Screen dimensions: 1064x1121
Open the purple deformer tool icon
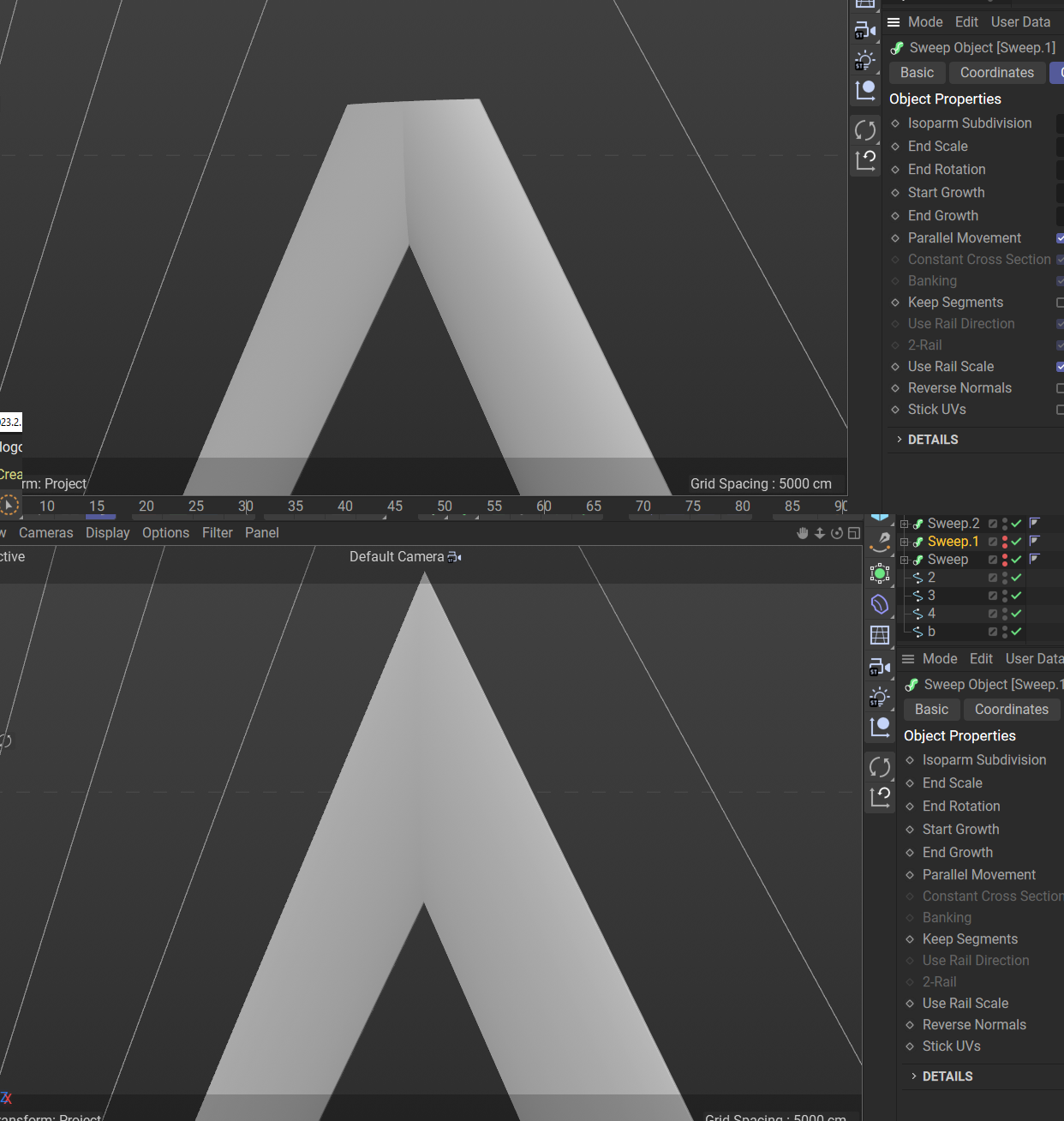[880, 604]
